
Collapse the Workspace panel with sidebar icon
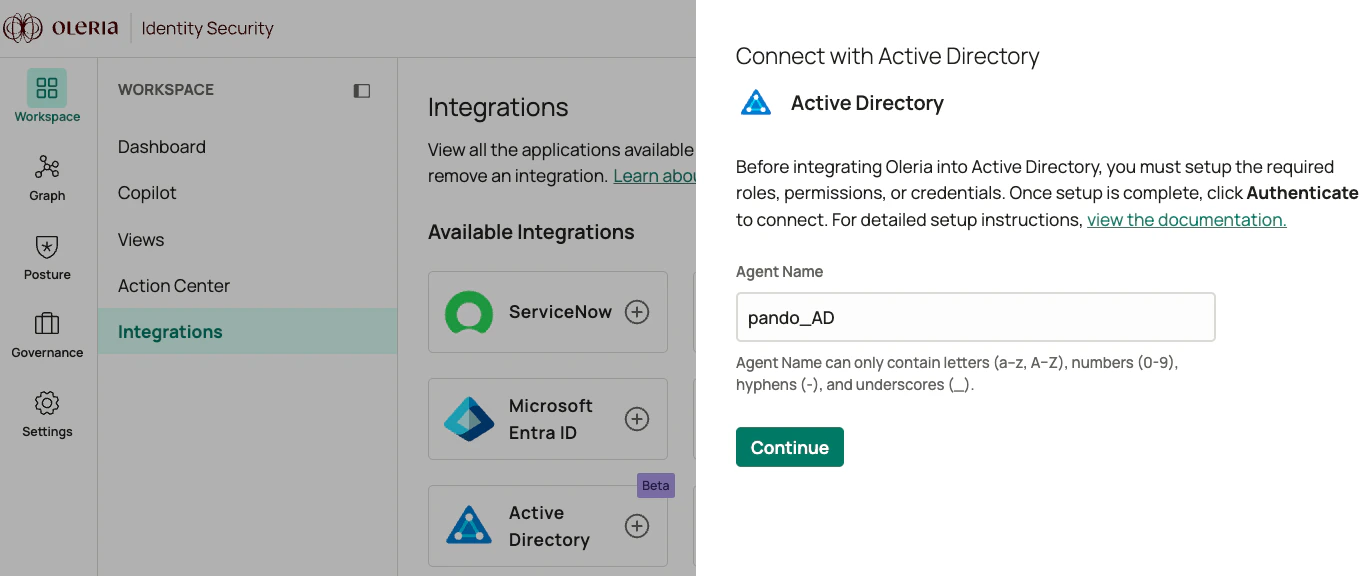(x=362, y=91)
